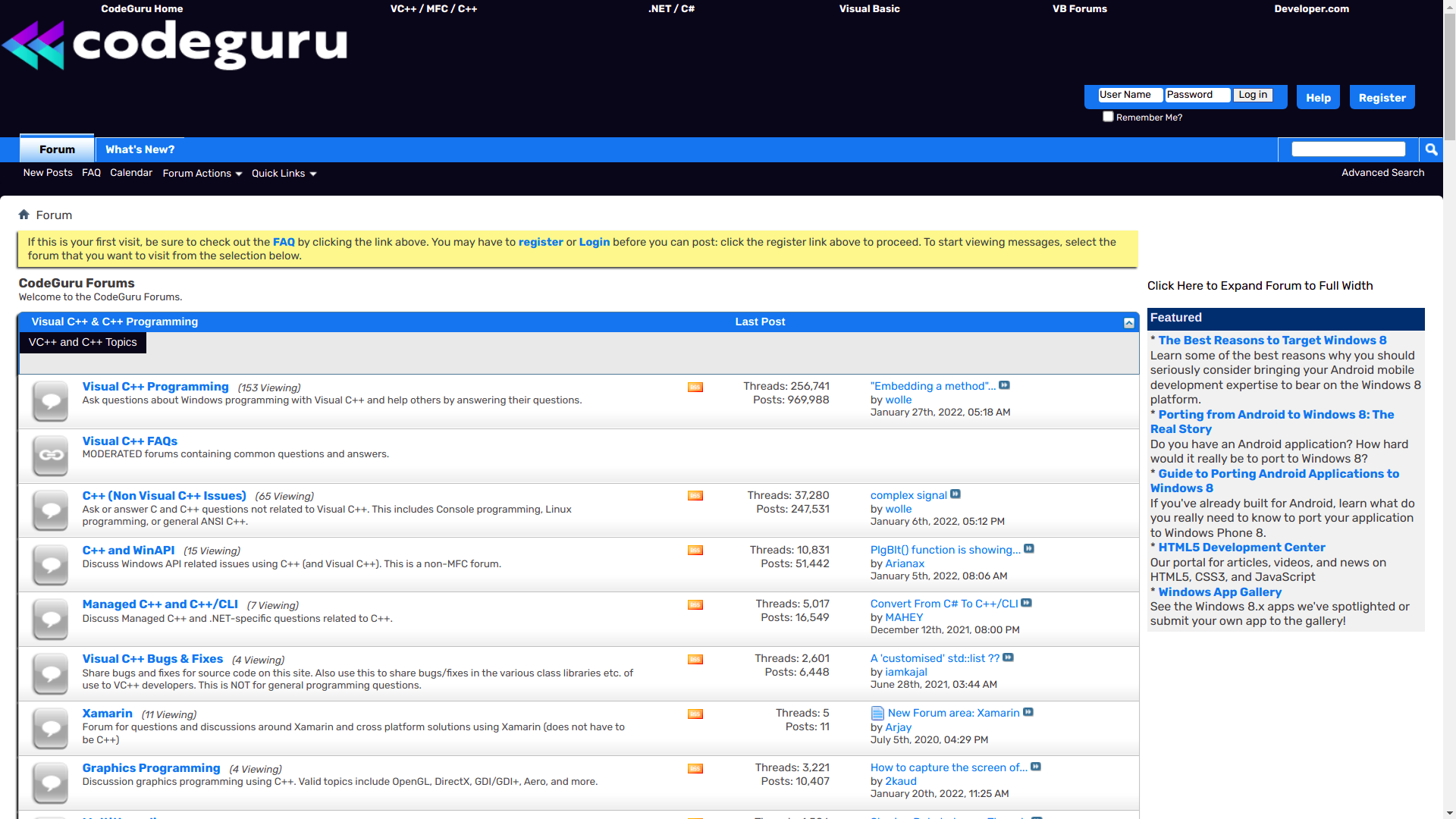Screen dimensions: 1456x819
Task: Open user profile Arianax
Action: click(905, 563)
